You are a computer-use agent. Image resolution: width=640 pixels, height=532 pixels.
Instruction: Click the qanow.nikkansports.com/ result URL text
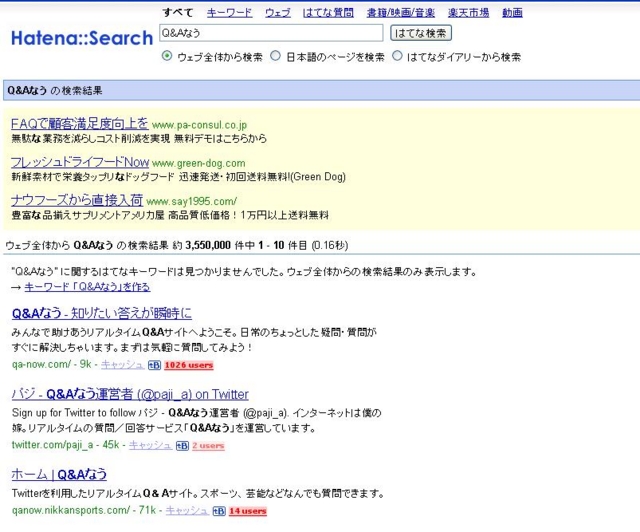point(71,510)
